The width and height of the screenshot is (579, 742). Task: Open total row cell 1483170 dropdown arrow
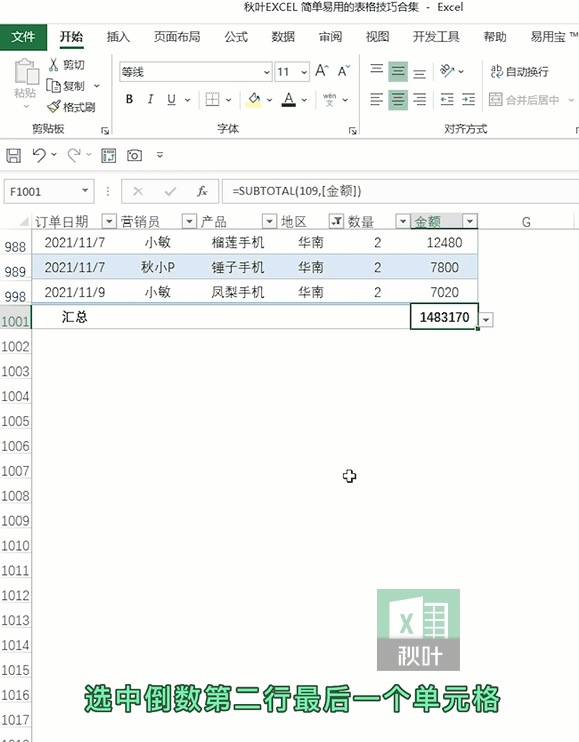point(486,320)
